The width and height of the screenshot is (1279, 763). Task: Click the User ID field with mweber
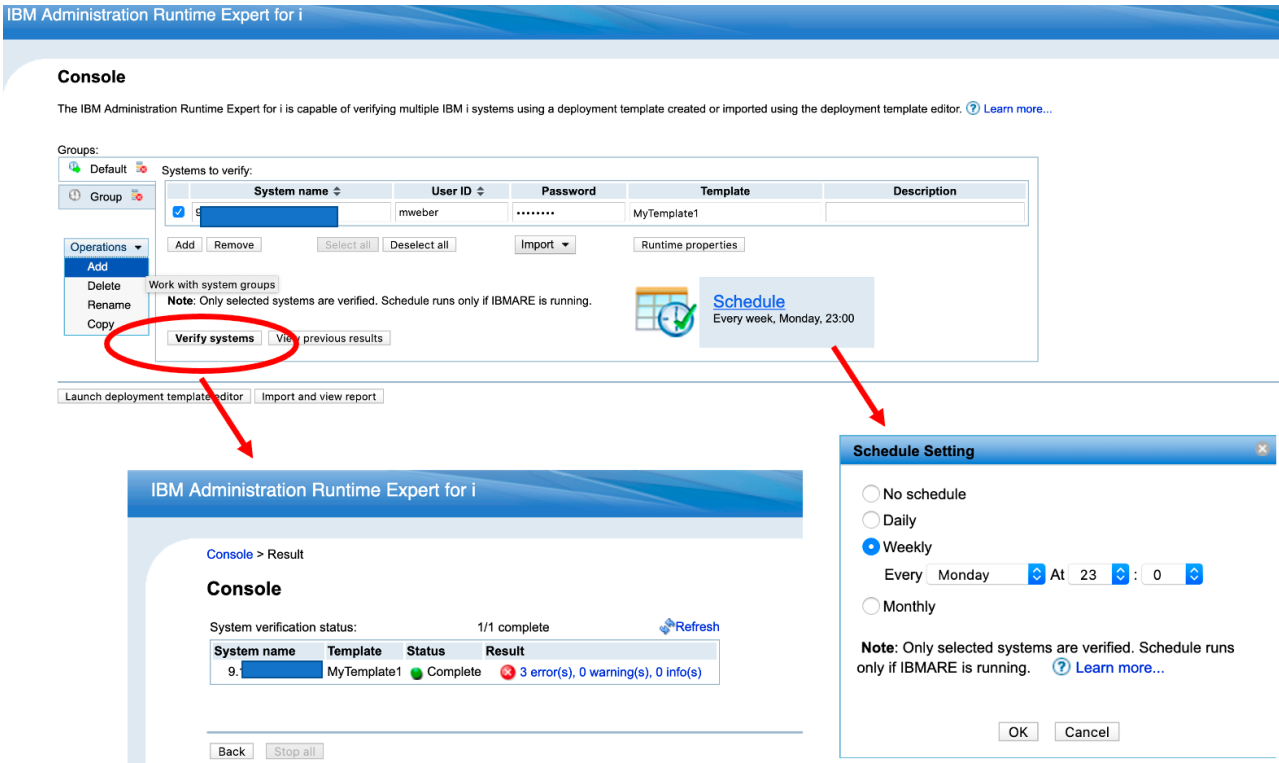(451, 212)
